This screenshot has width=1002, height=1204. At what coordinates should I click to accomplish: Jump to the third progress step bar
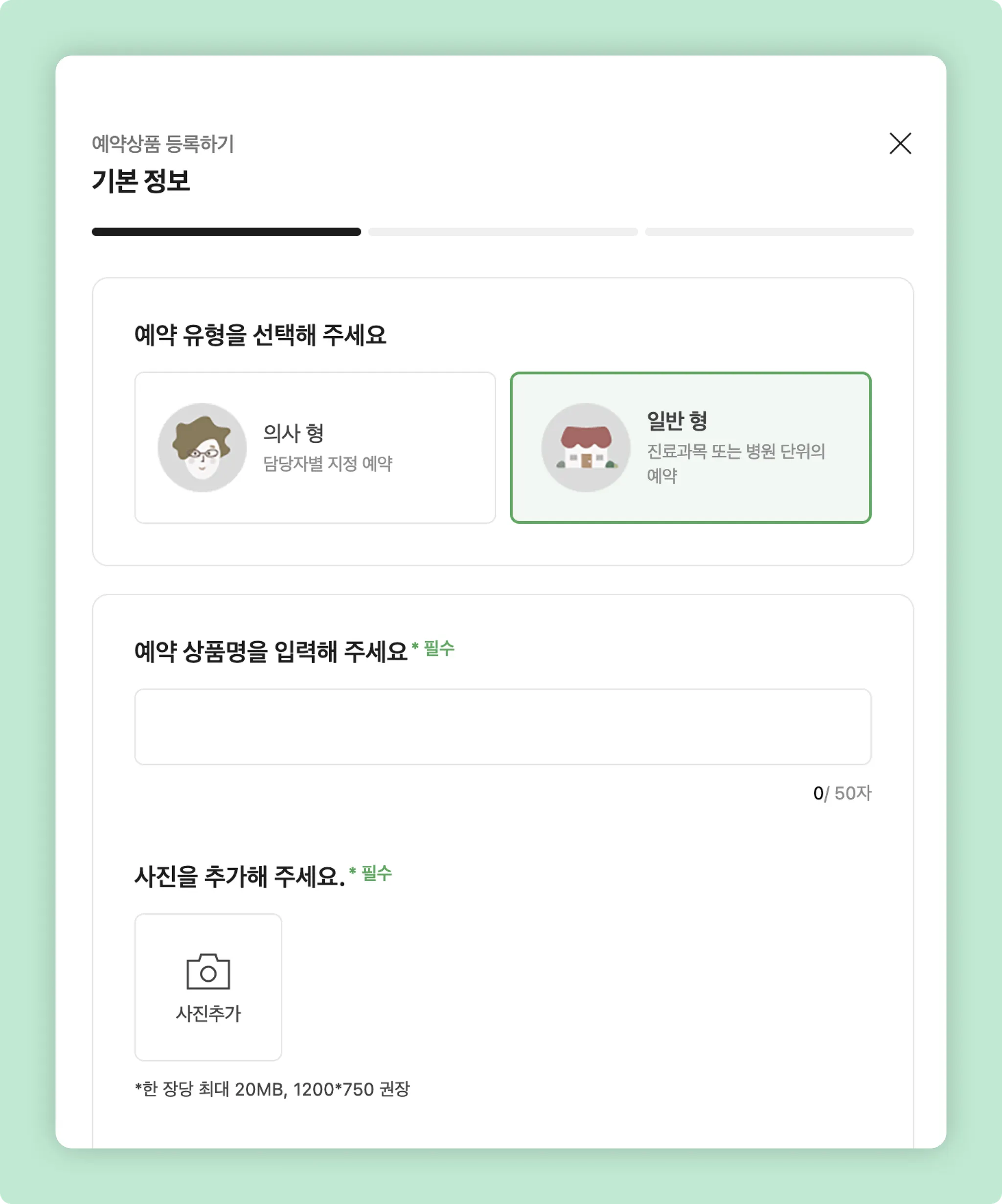click(x=779, y=232)
